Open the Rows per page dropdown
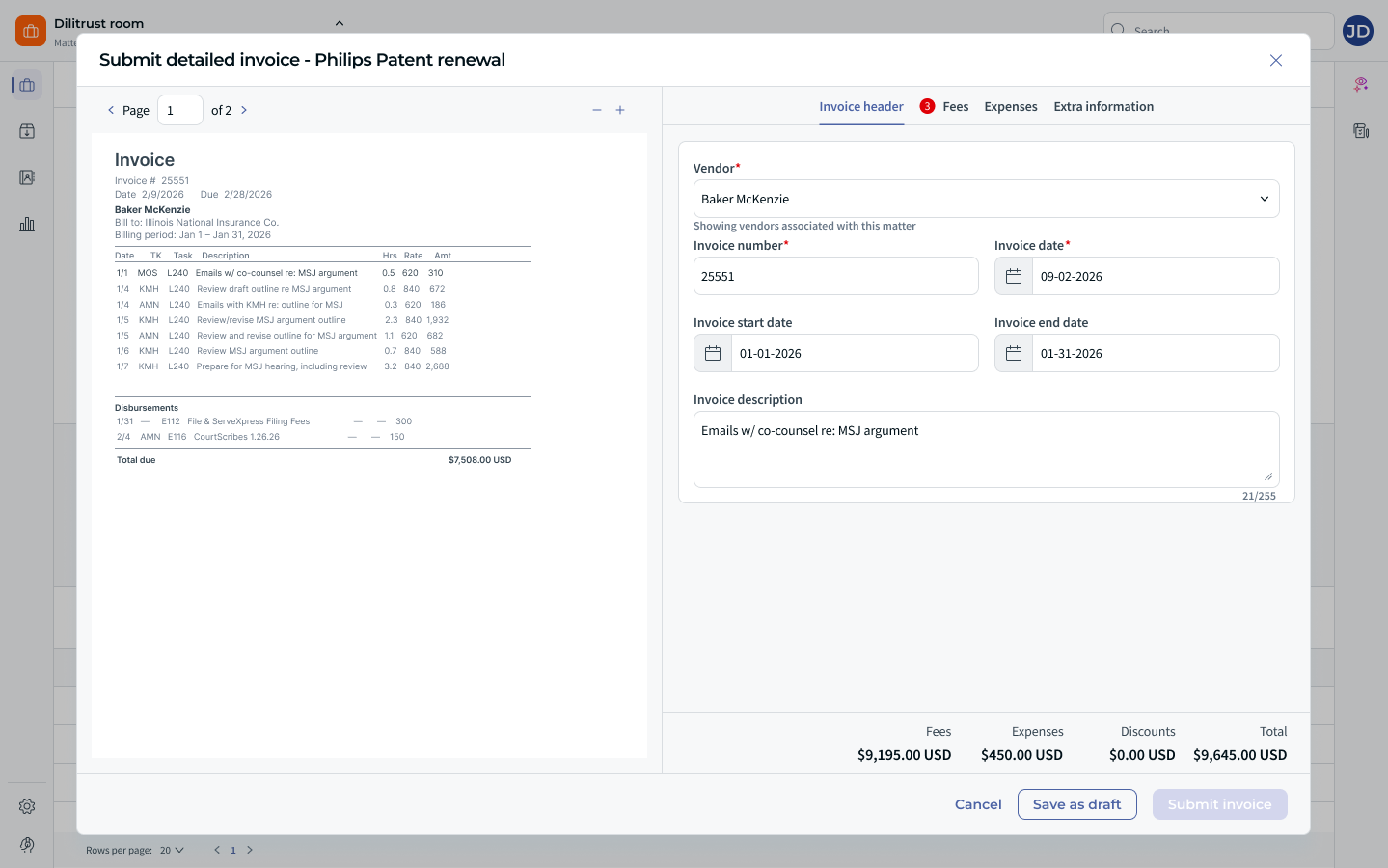Viewport: 1388px width, 868px height. [172, 850]
